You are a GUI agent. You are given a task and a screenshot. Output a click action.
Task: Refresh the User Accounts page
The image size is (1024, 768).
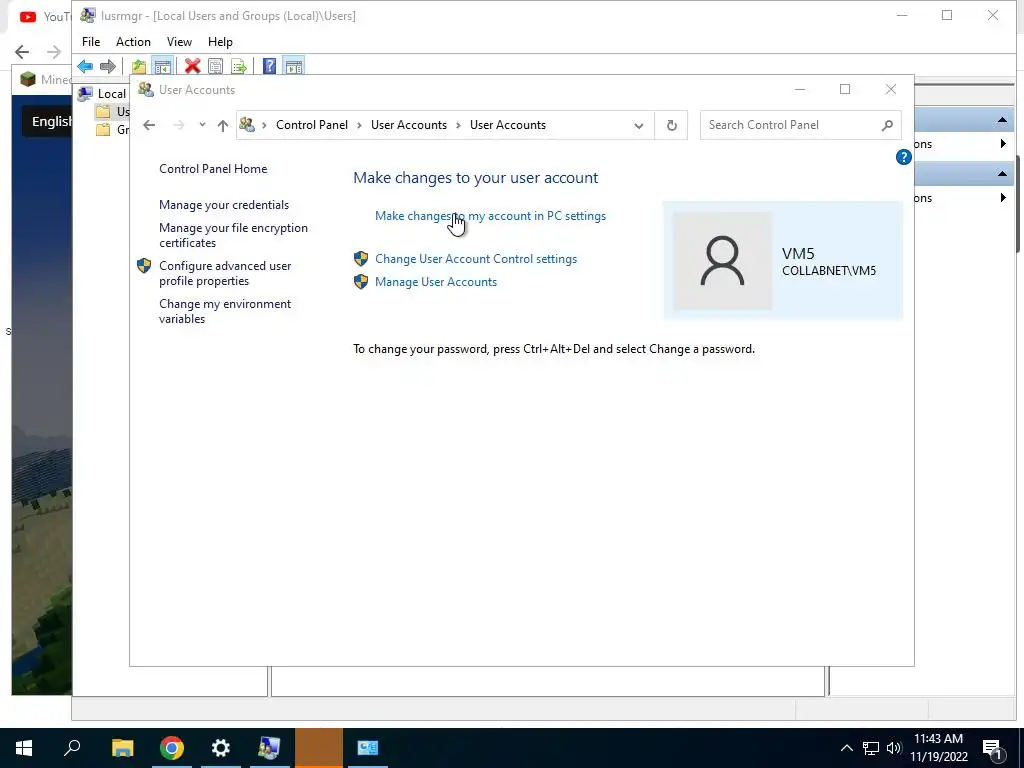[x=671, y=125]
